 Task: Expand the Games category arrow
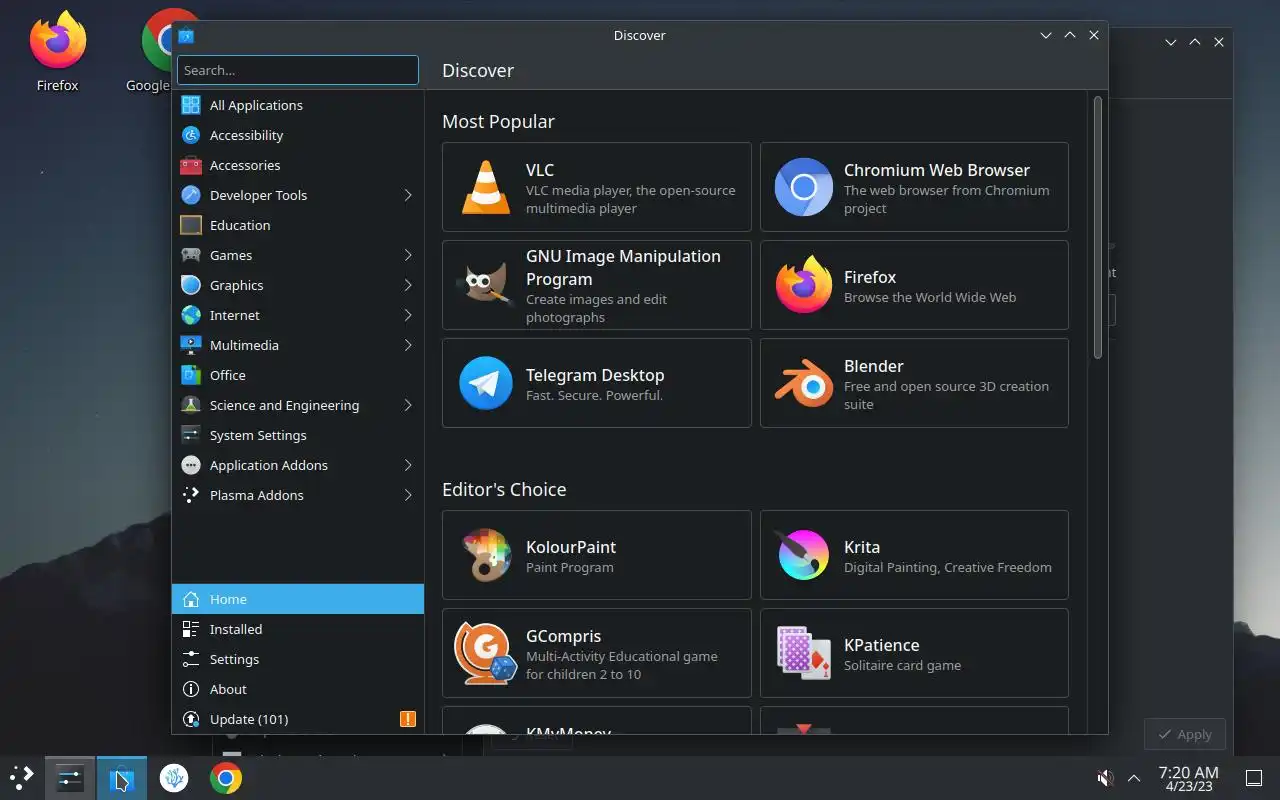pyautogui.click(x=408, y=255)
